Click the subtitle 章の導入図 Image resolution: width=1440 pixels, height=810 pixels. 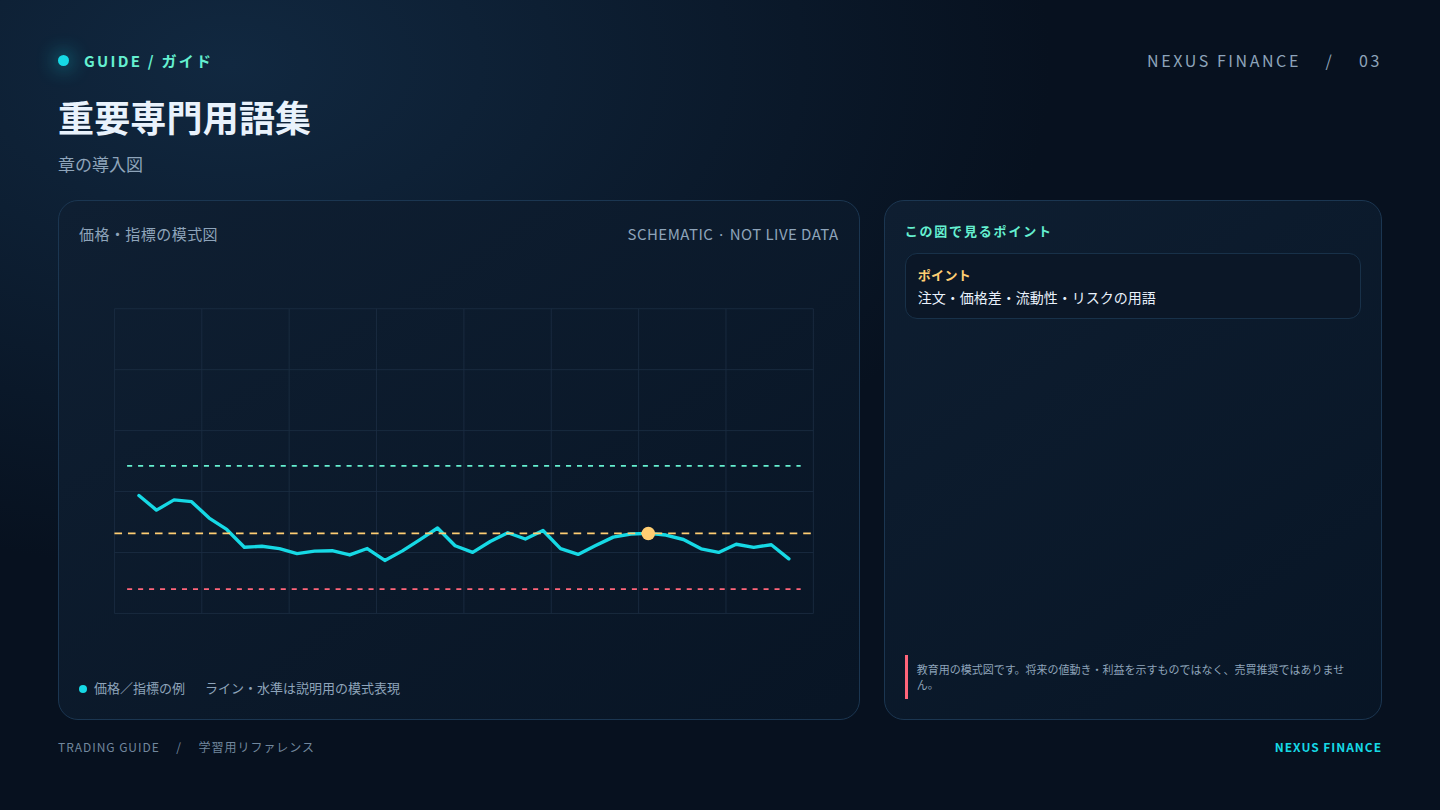coord(101,165)
